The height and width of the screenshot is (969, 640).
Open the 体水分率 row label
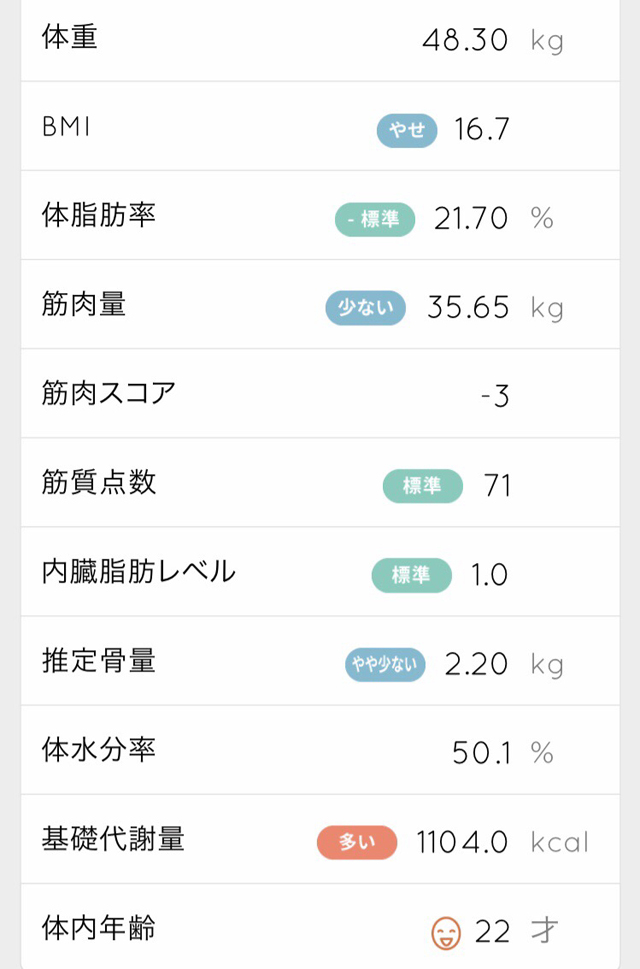coord(98,750)
